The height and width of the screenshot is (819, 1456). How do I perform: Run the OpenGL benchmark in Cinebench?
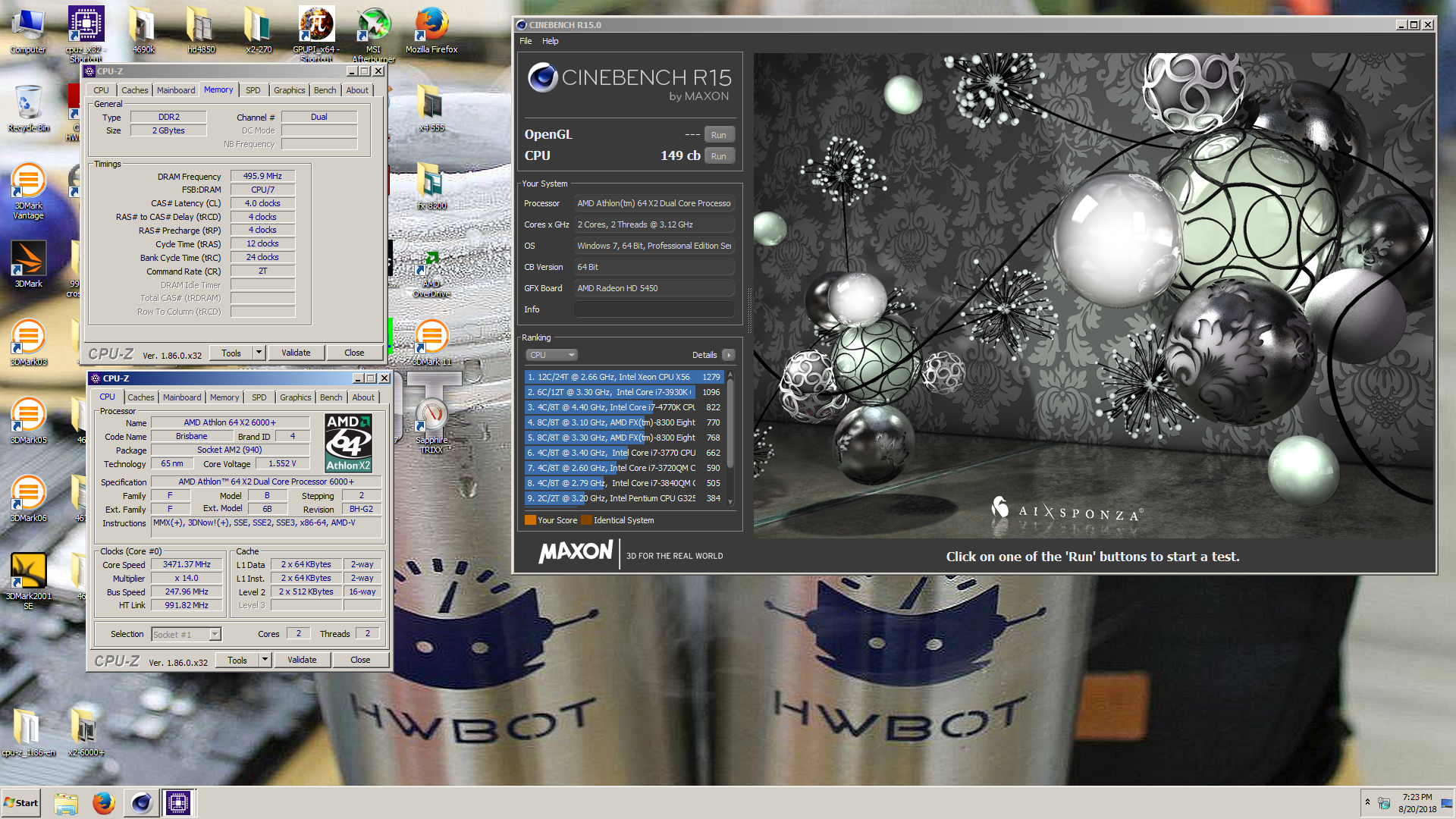pos(719,135)
